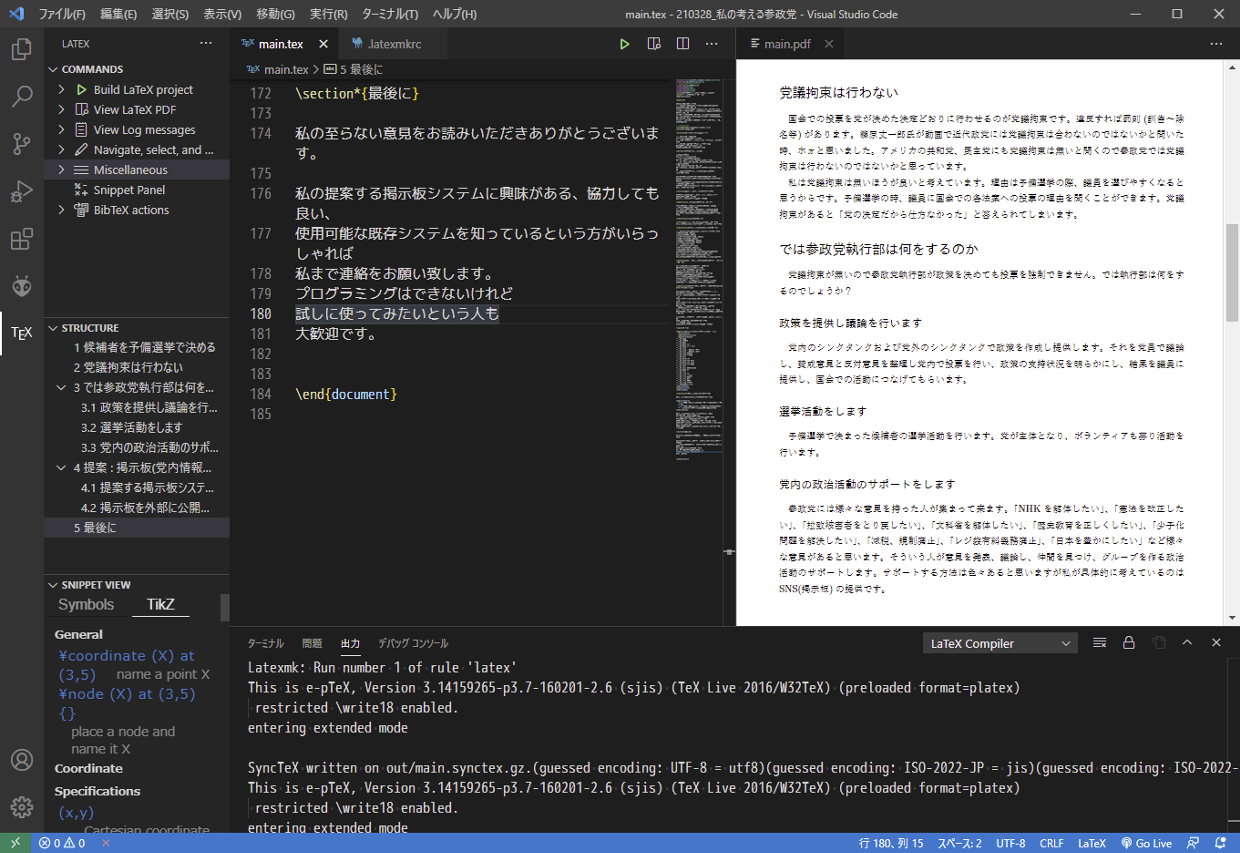Open Source Control view icon
Viewport: 1240px width, 853px height.
[21, 144]
